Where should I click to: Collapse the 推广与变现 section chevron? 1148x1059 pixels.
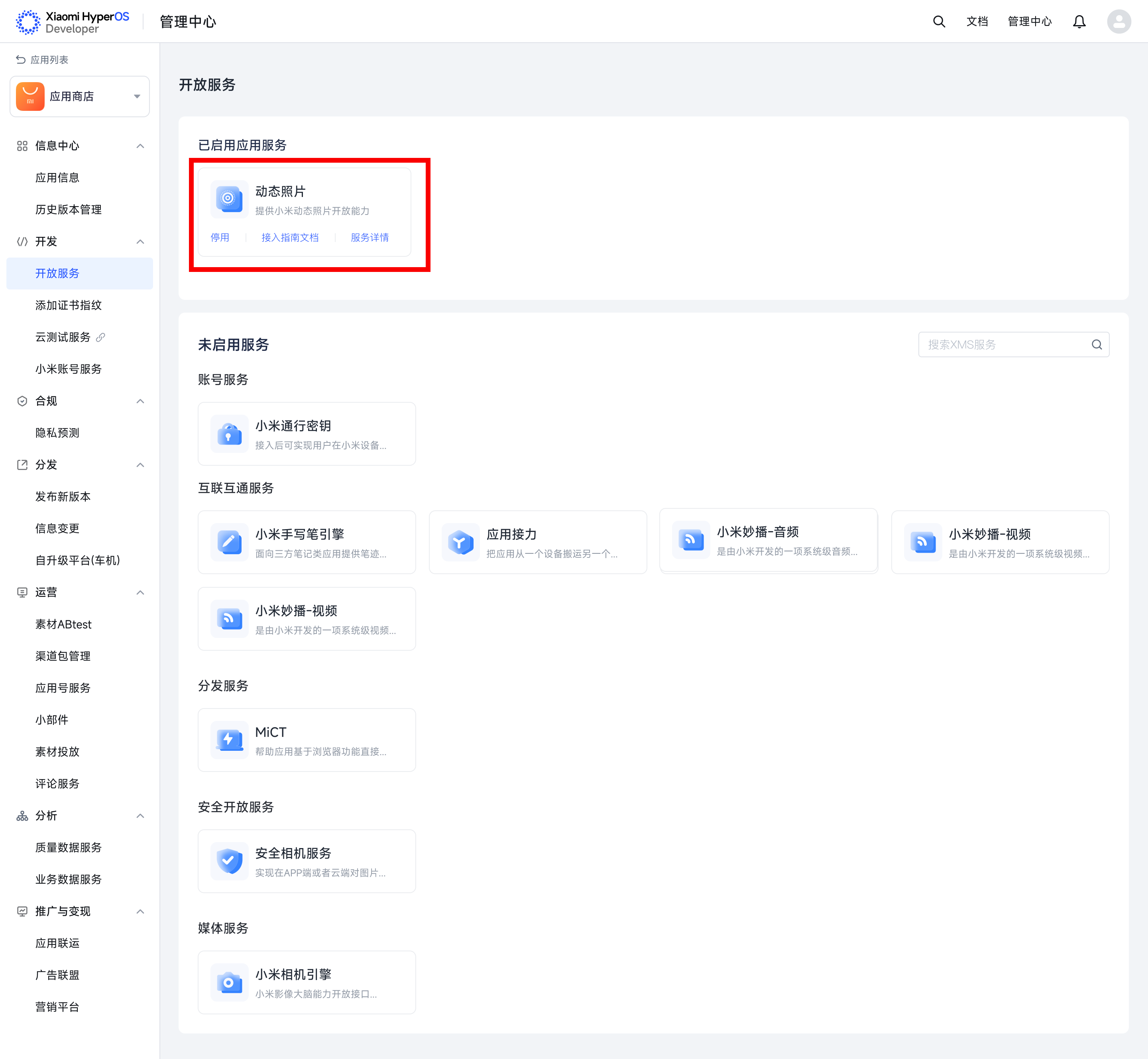pyautogui.click(x=140, y=911)
